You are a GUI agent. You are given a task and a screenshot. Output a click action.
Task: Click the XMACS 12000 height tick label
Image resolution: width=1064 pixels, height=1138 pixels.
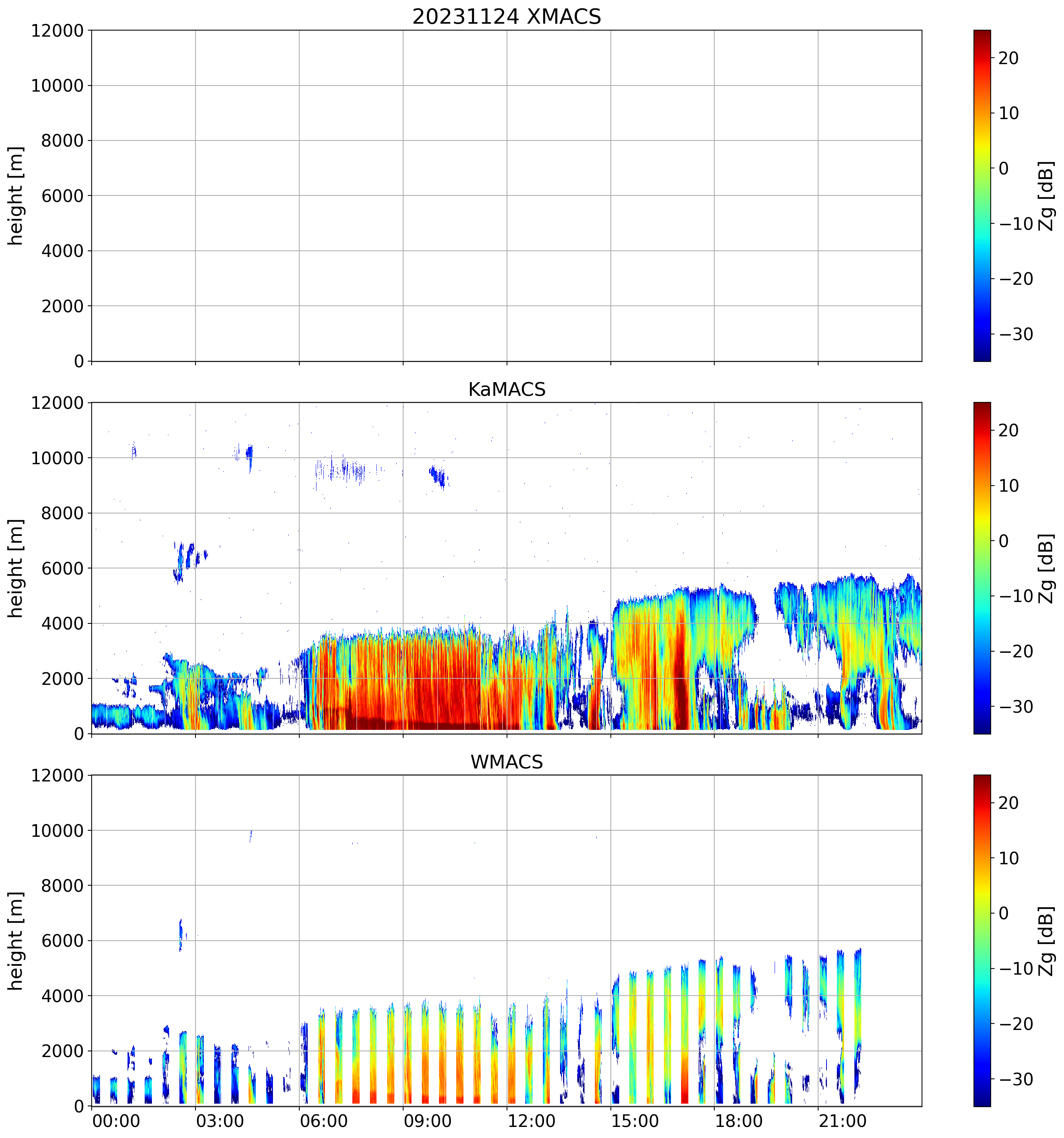click(57, 30)
